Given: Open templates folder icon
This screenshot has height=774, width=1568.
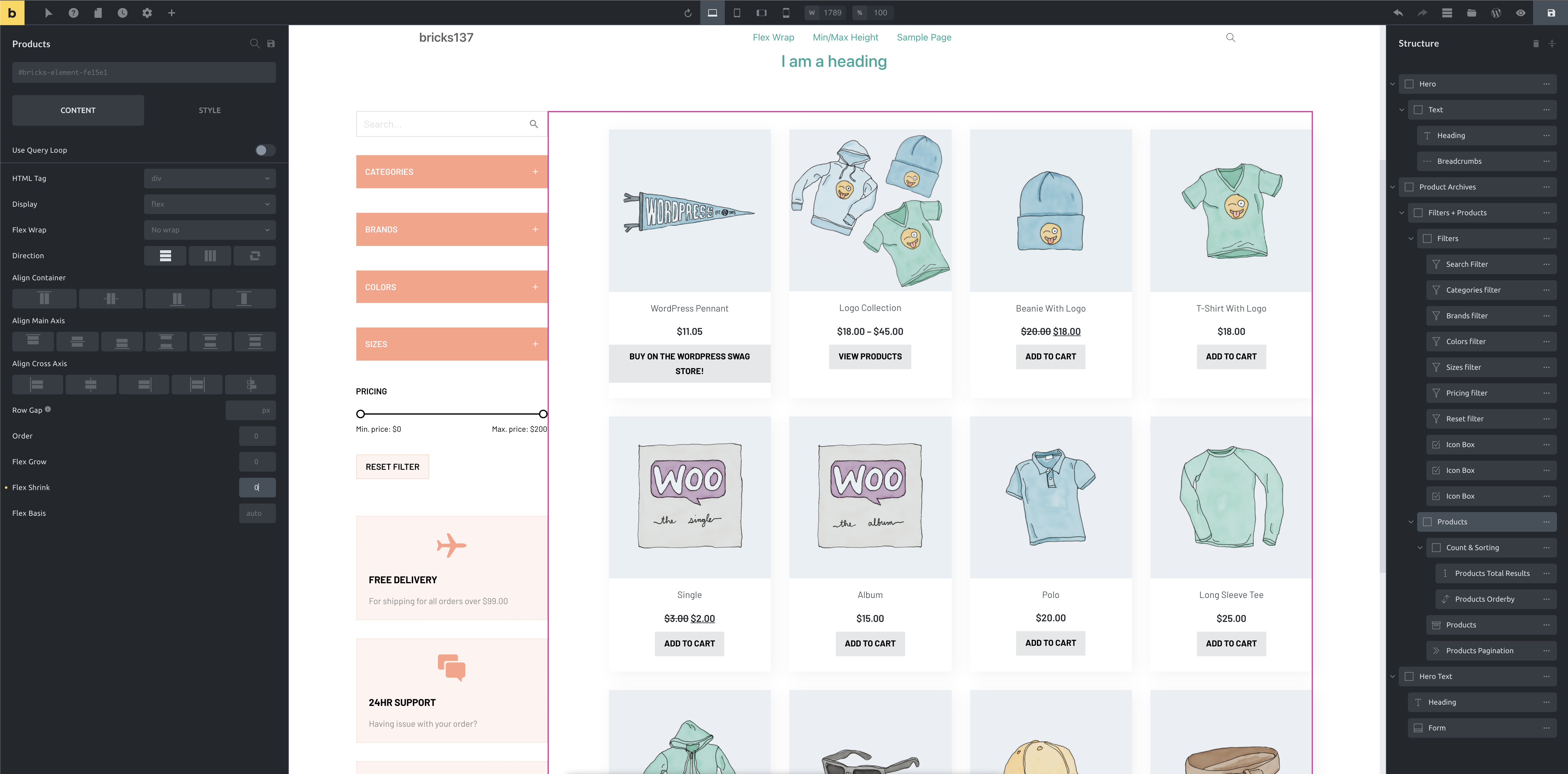Looking at the screenshot, I should 1471,13.
